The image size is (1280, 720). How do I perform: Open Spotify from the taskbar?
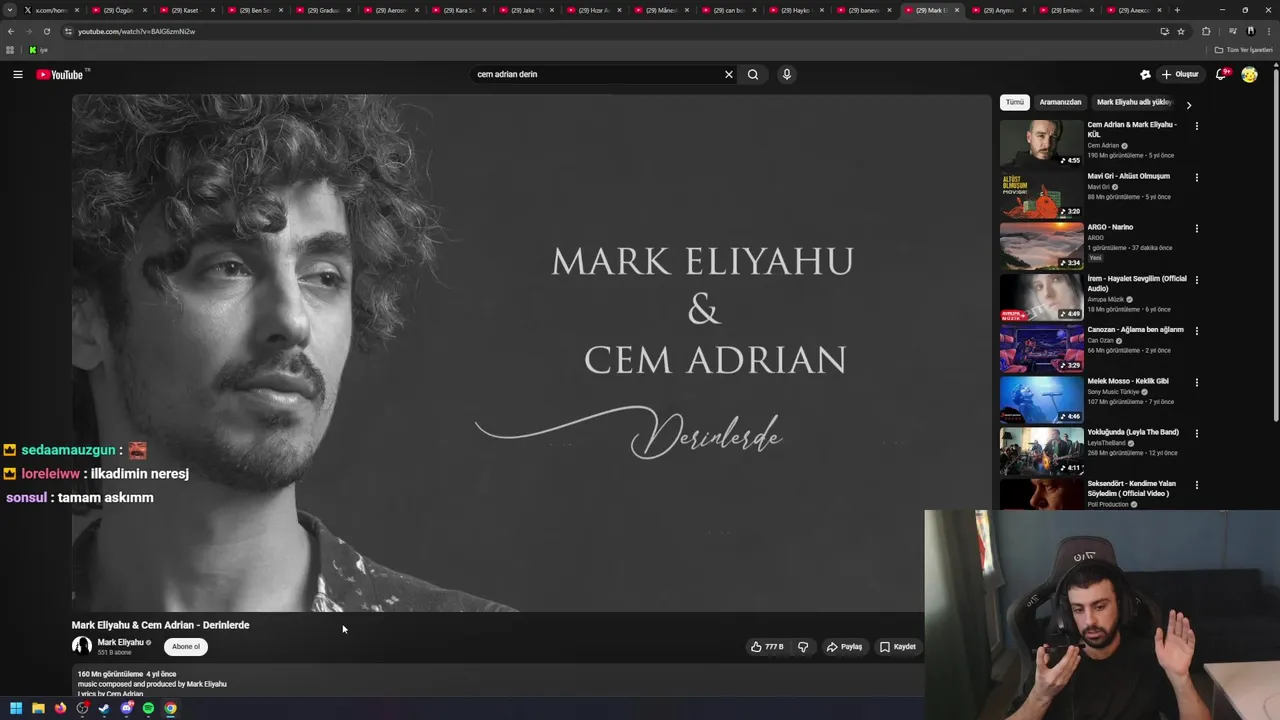148,708
